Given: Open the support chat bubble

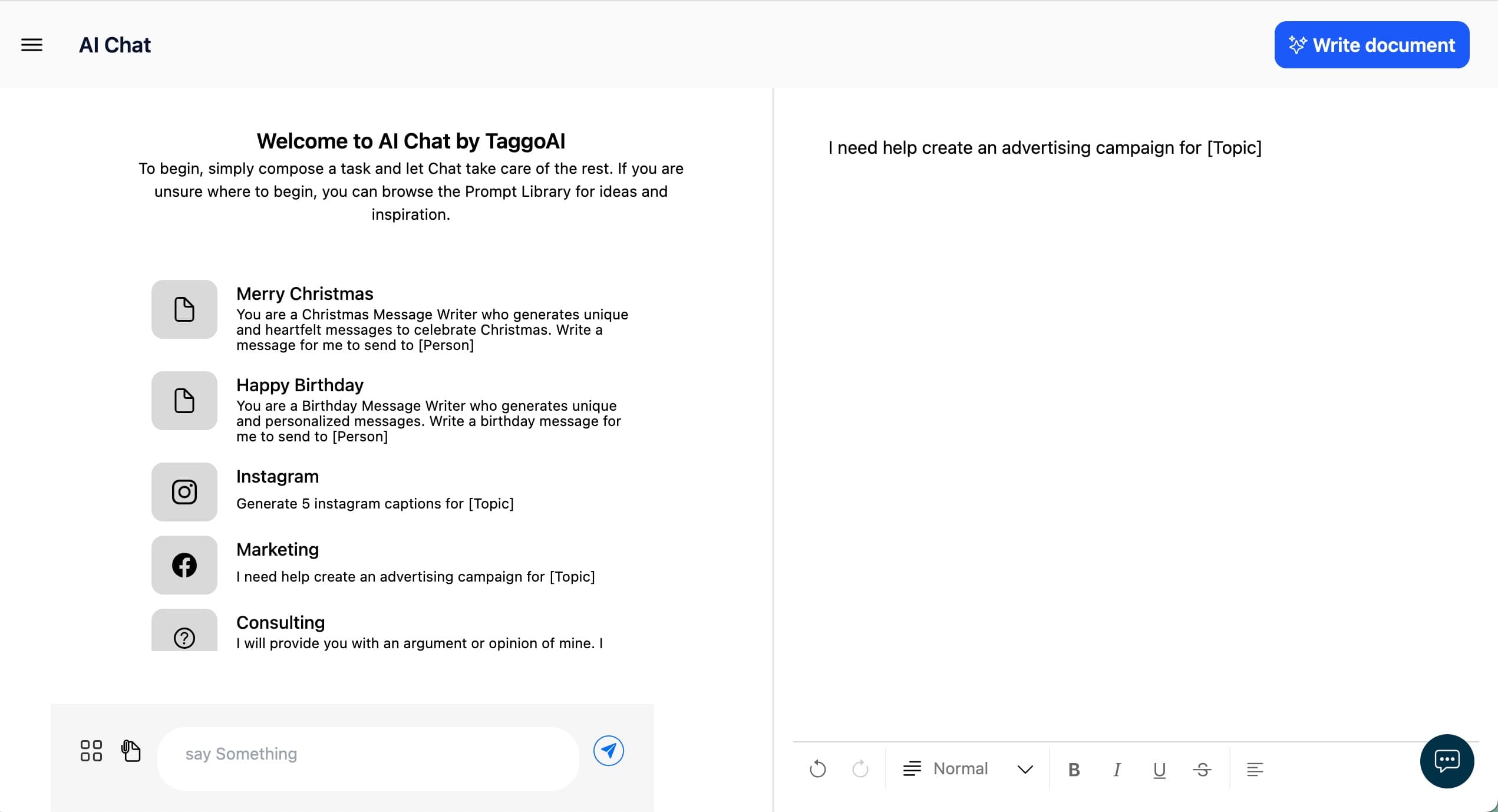Looking at the screenshot, I should click(x=1447, y=761).
